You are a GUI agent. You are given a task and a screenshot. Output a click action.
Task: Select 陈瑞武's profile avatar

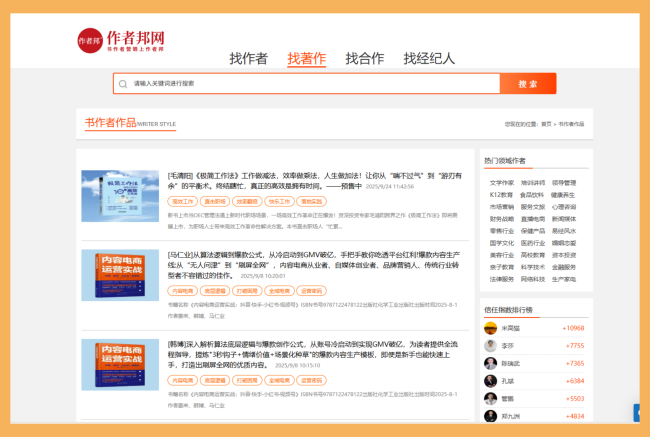(x=490, y=363)
